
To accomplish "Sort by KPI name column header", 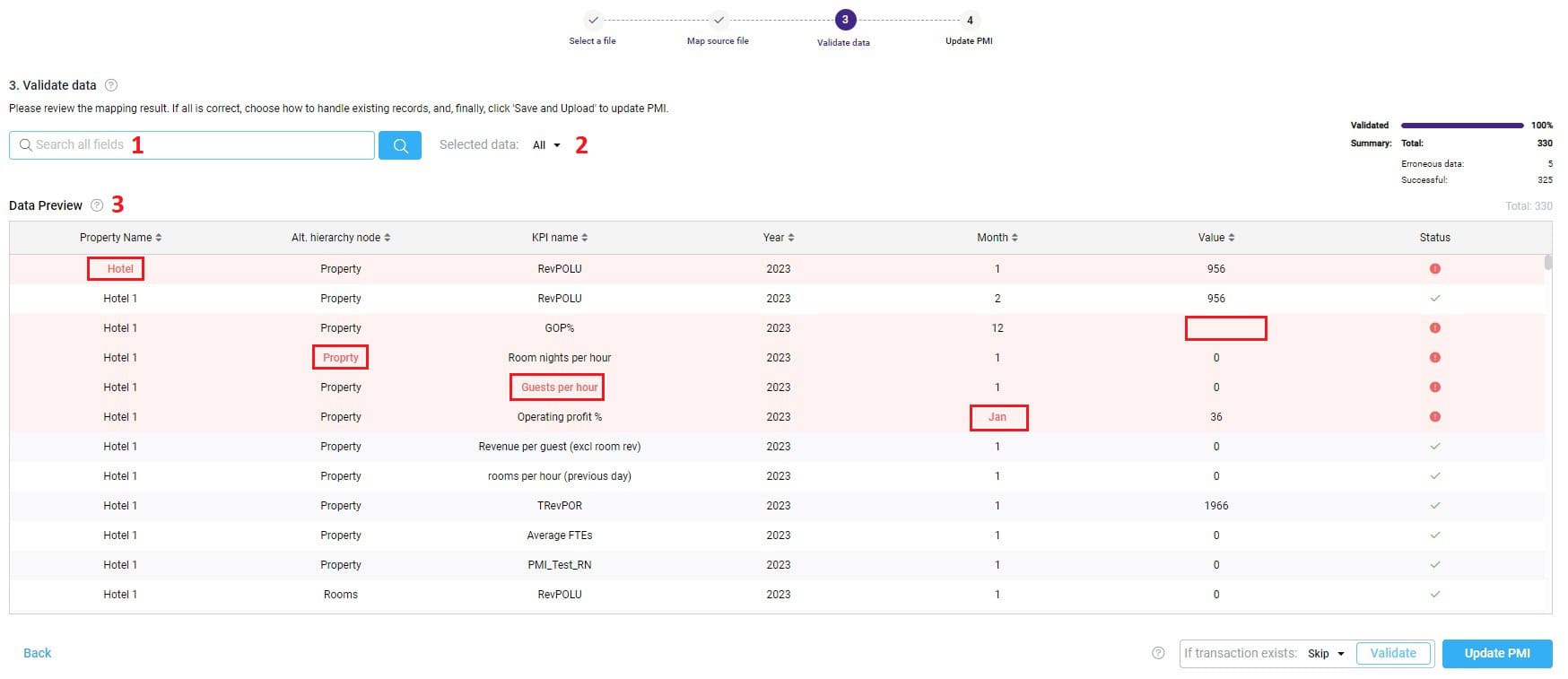I will pyautogui.click(x=559, y=238).
